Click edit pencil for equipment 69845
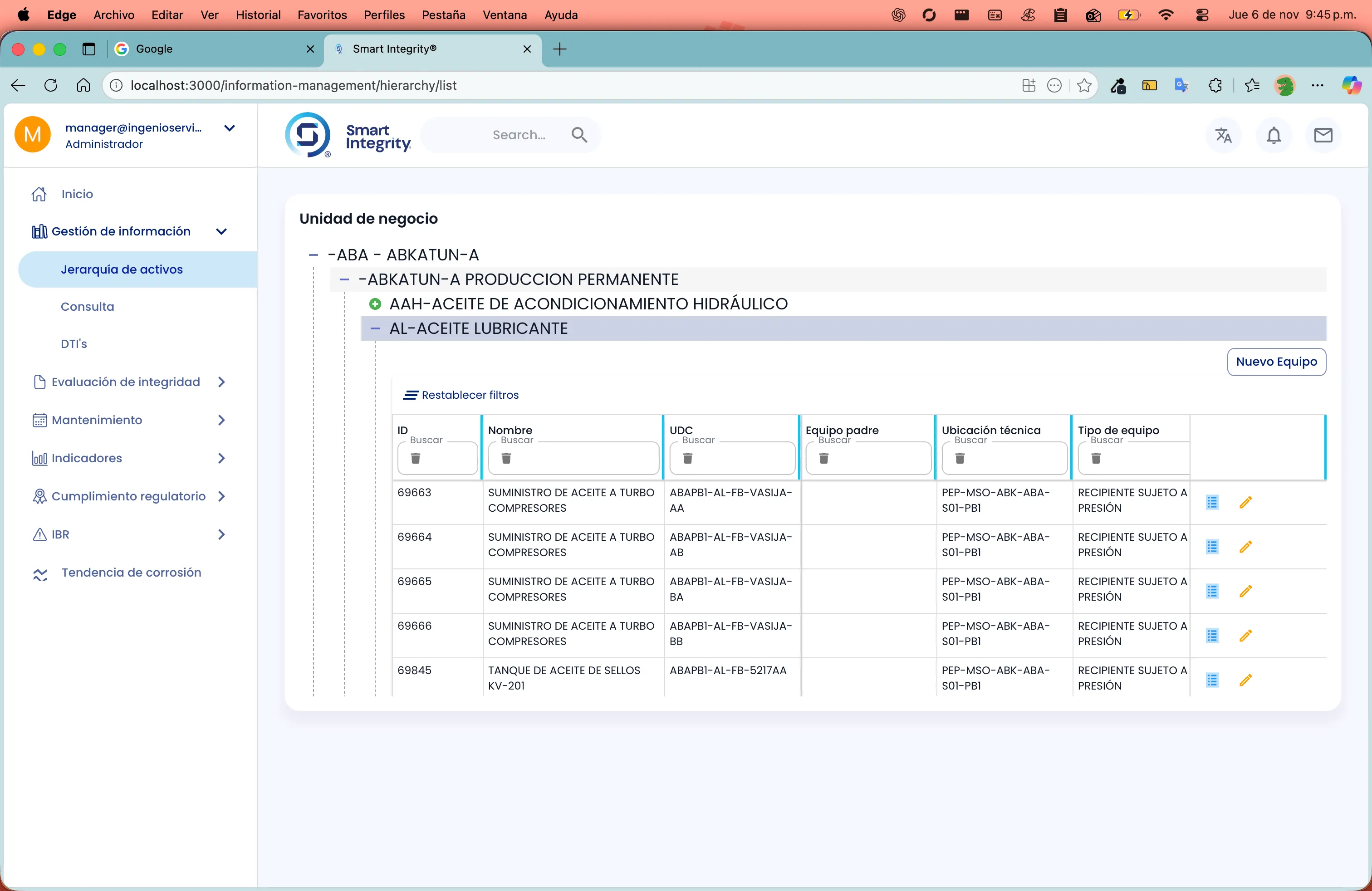 (1245, 680)
